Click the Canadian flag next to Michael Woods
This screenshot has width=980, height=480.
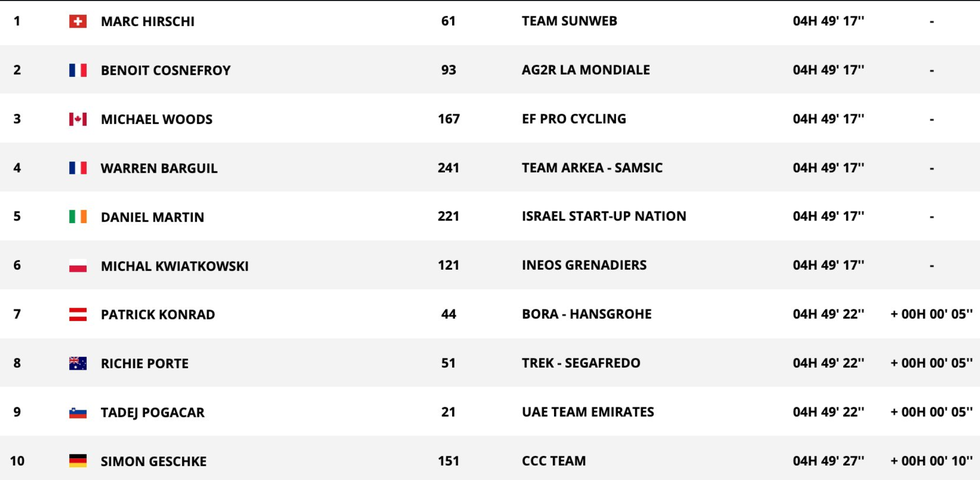[x=78, y=119]
